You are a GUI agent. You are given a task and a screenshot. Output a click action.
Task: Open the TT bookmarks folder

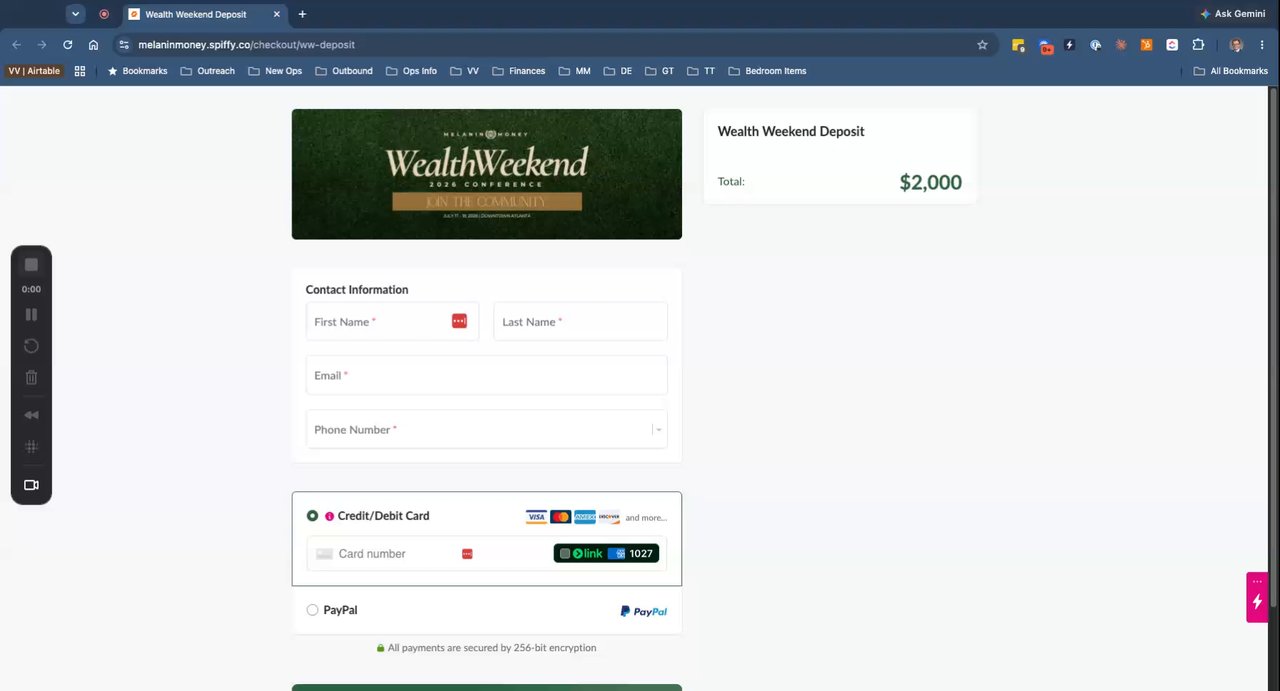click(x=701, y=71)
